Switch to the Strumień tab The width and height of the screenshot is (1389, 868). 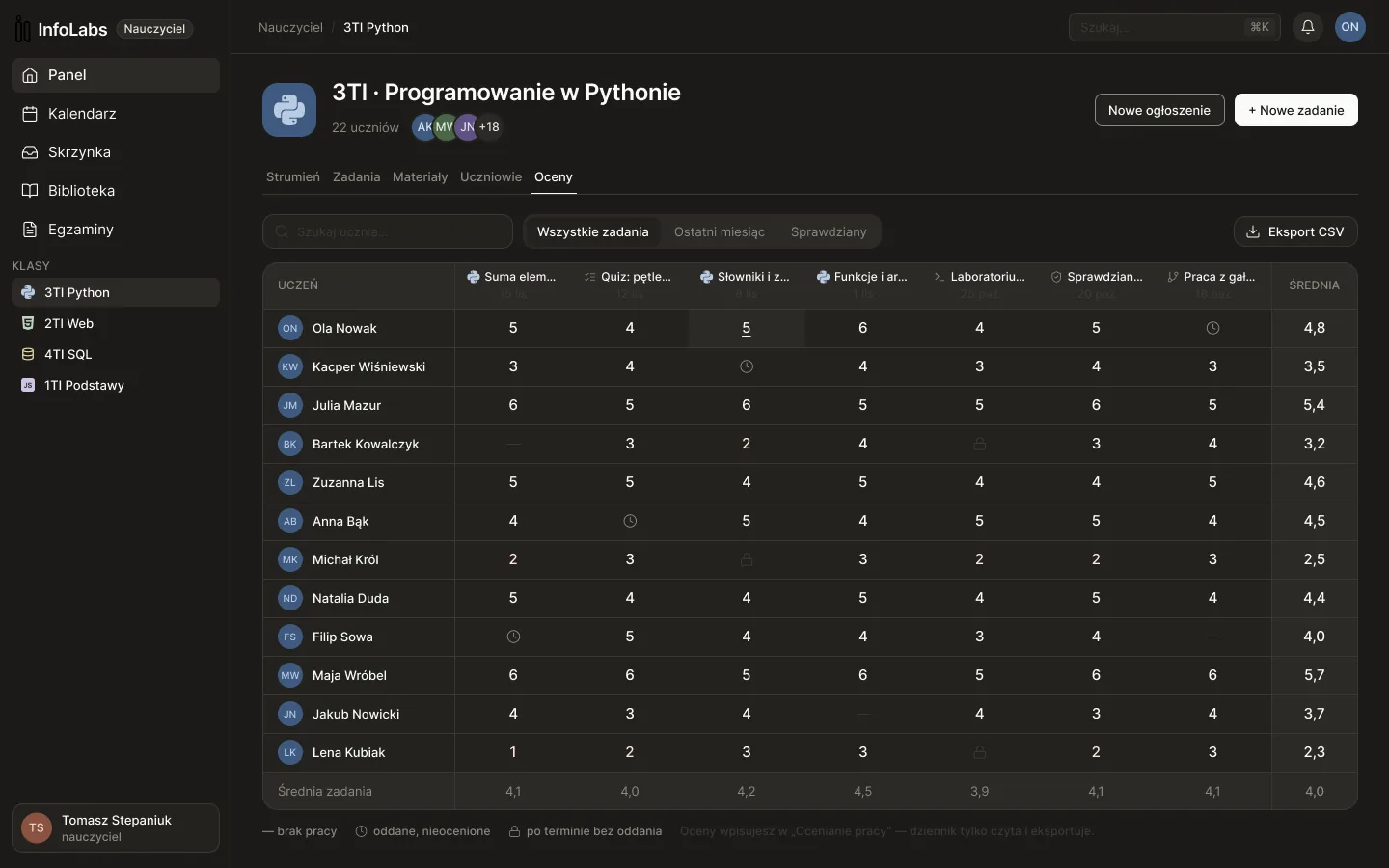293,177
